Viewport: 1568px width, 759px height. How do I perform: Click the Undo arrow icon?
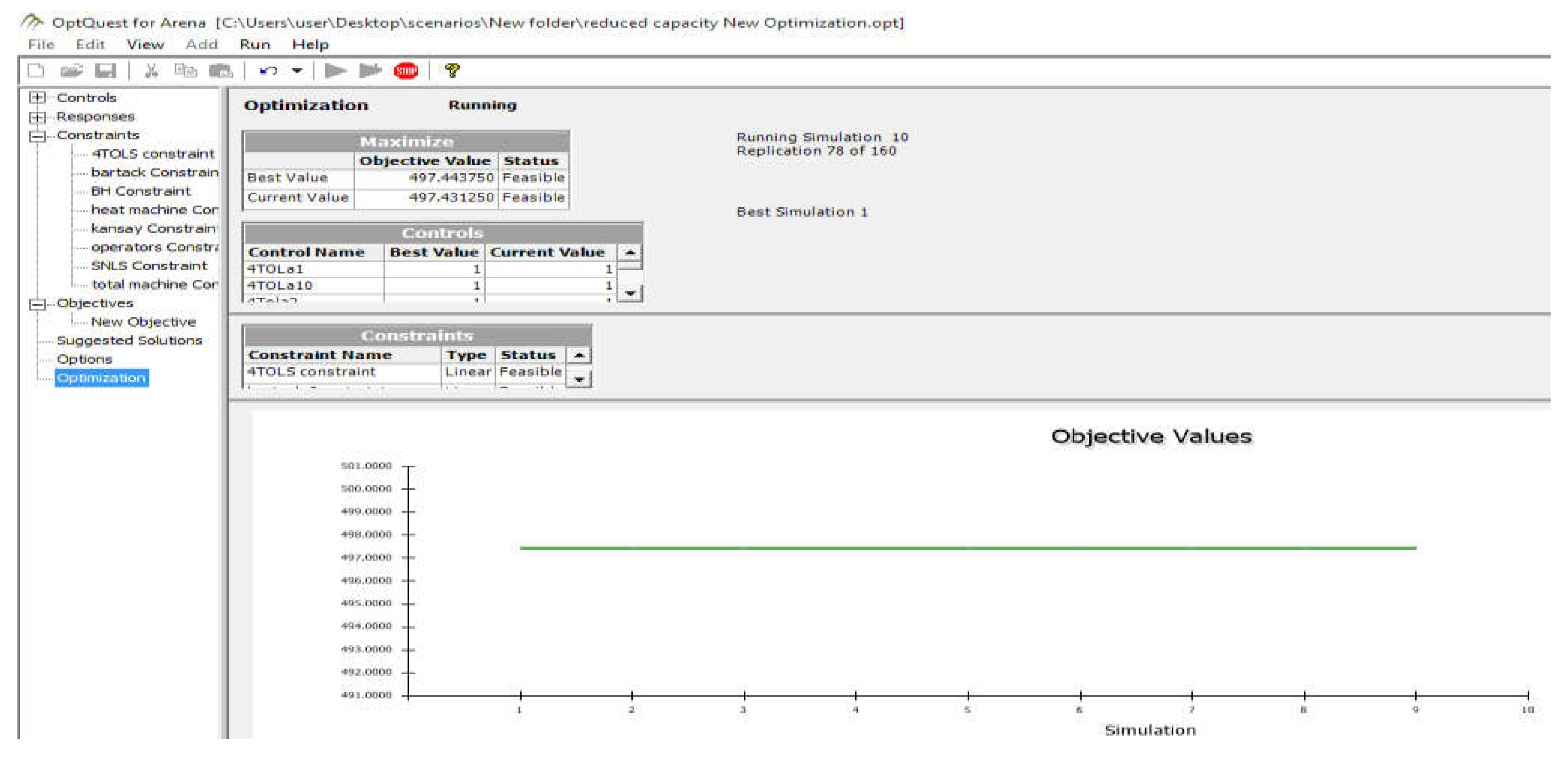click(268, 71)
